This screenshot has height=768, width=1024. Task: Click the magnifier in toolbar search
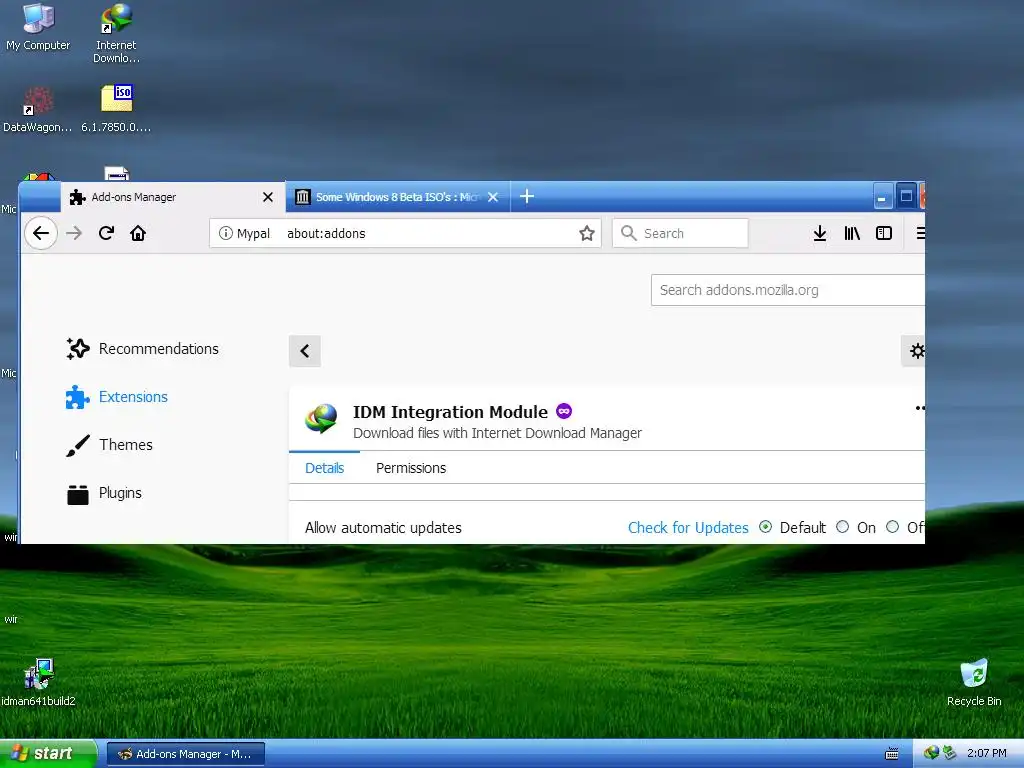pos(628,233)
